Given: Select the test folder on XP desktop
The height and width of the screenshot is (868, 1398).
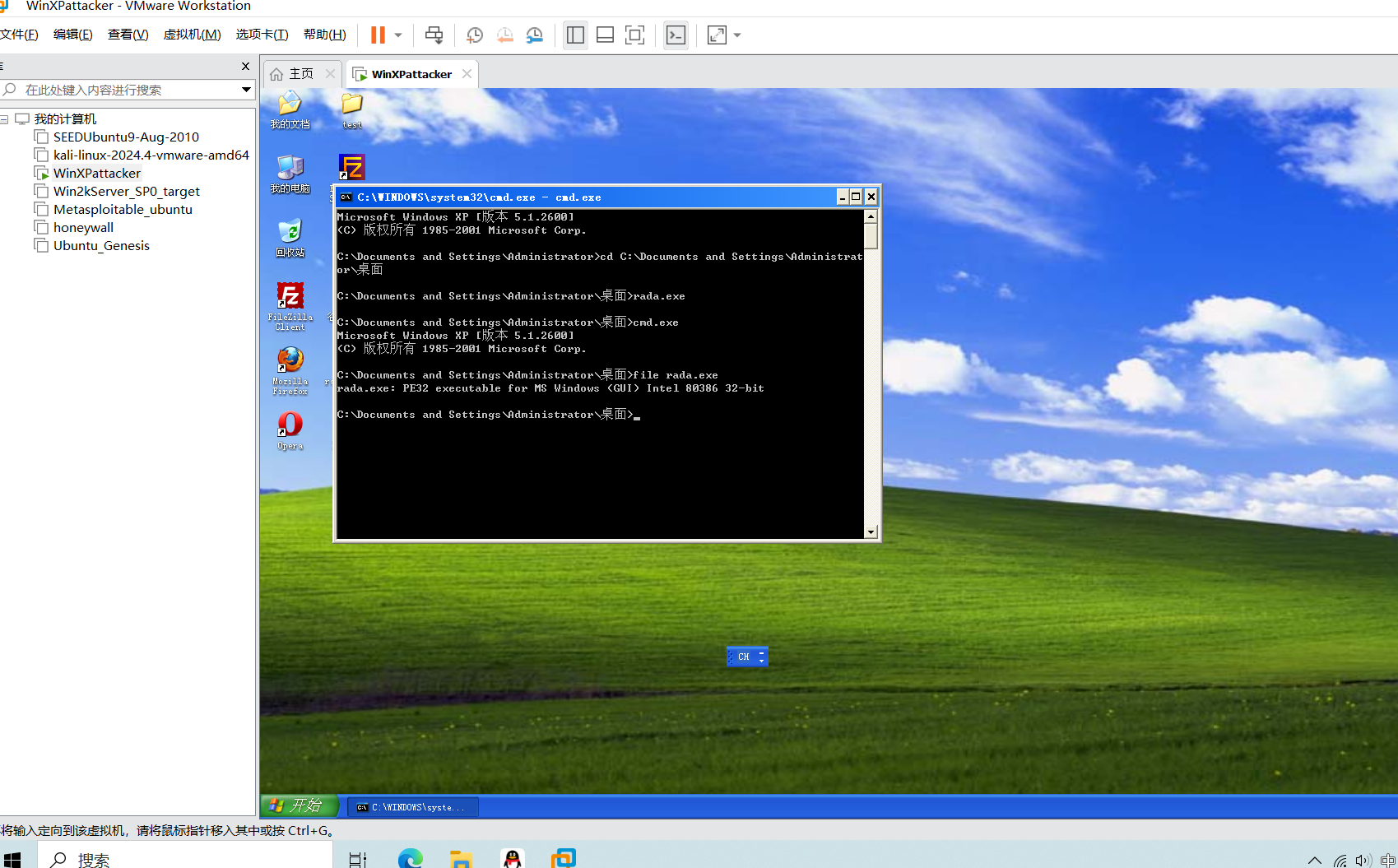Looking at the screenshot, I should 352,110.
